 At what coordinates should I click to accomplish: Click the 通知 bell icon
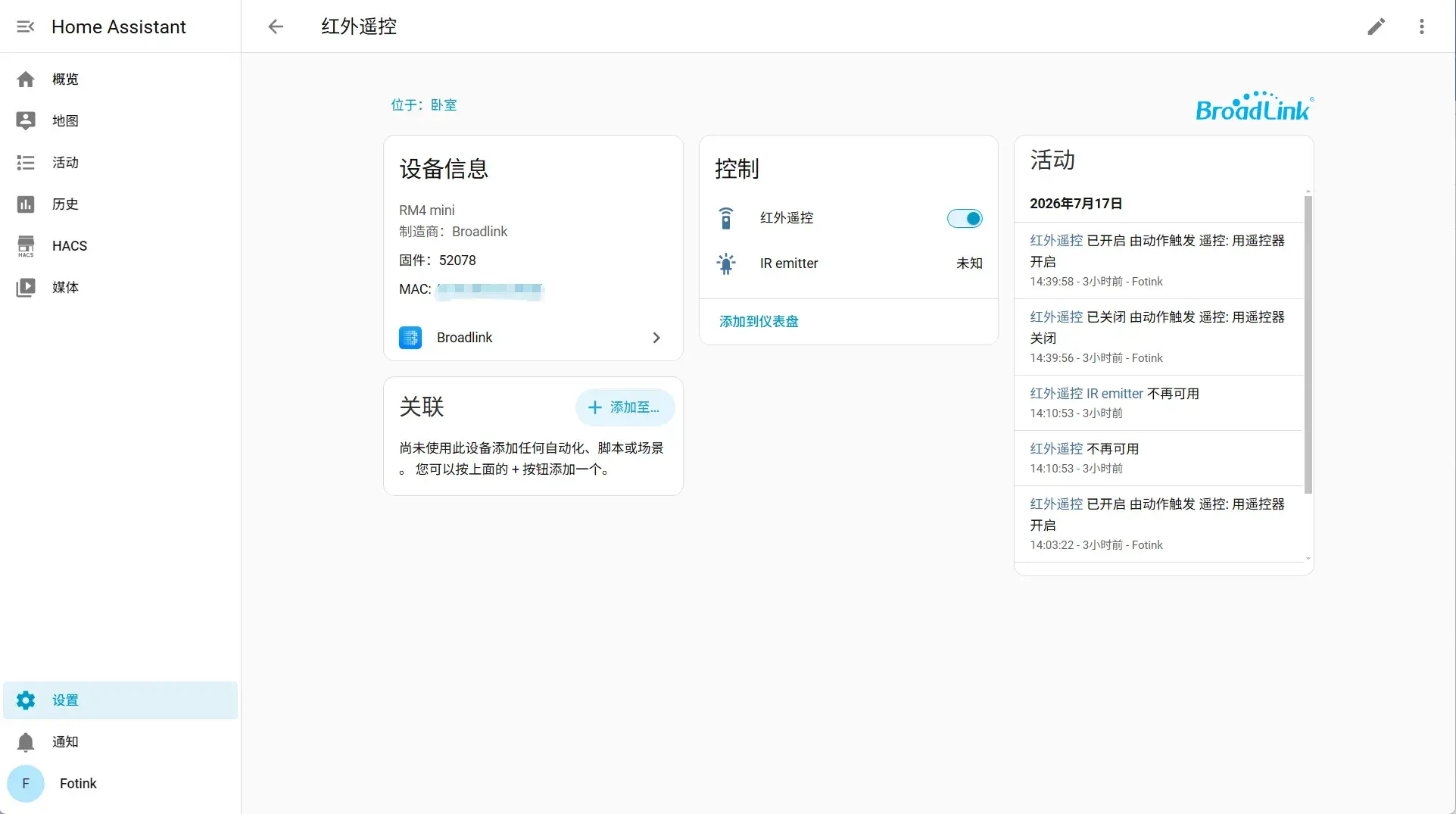tap(26, 742)
